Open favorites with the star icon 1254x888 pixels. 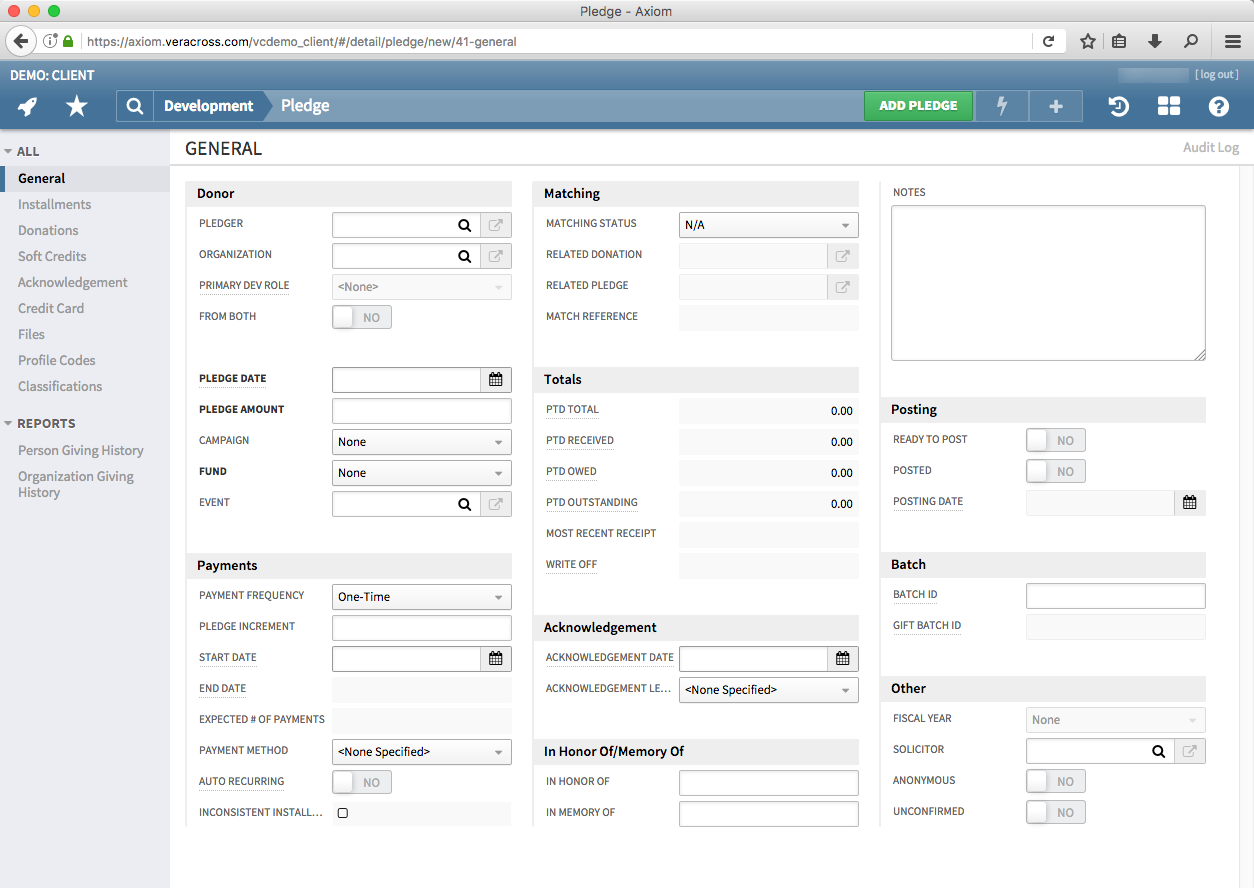[x=76, y=106]
